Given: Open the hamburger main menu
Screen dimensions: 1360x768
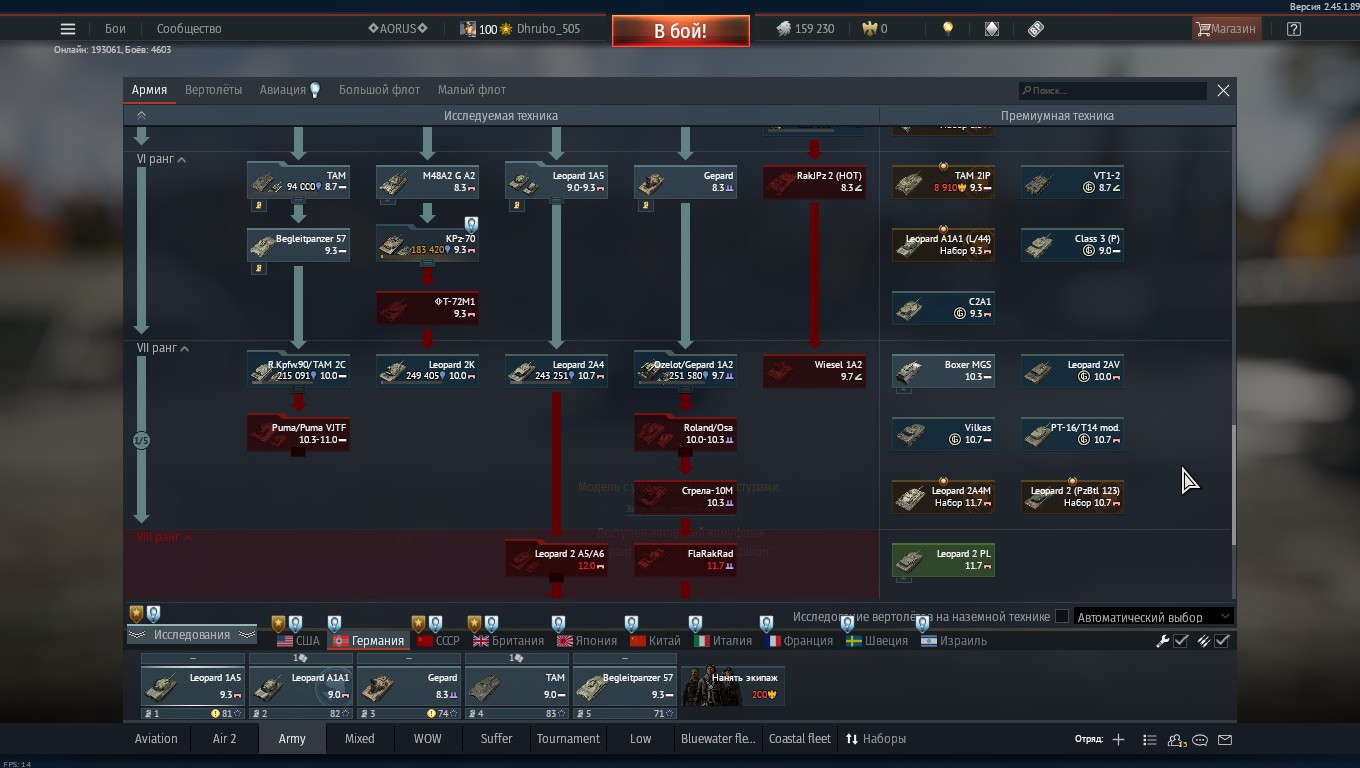Looking at the screenshot, I should pos(68,29).
